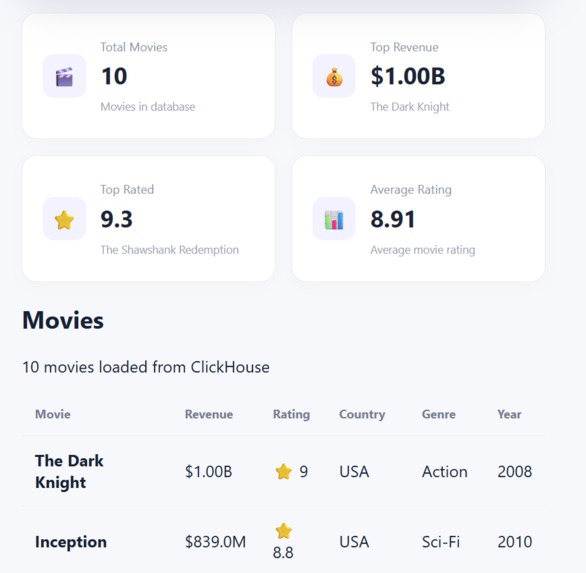
Task: Click the Top Rated label
Action: (127, 190)
